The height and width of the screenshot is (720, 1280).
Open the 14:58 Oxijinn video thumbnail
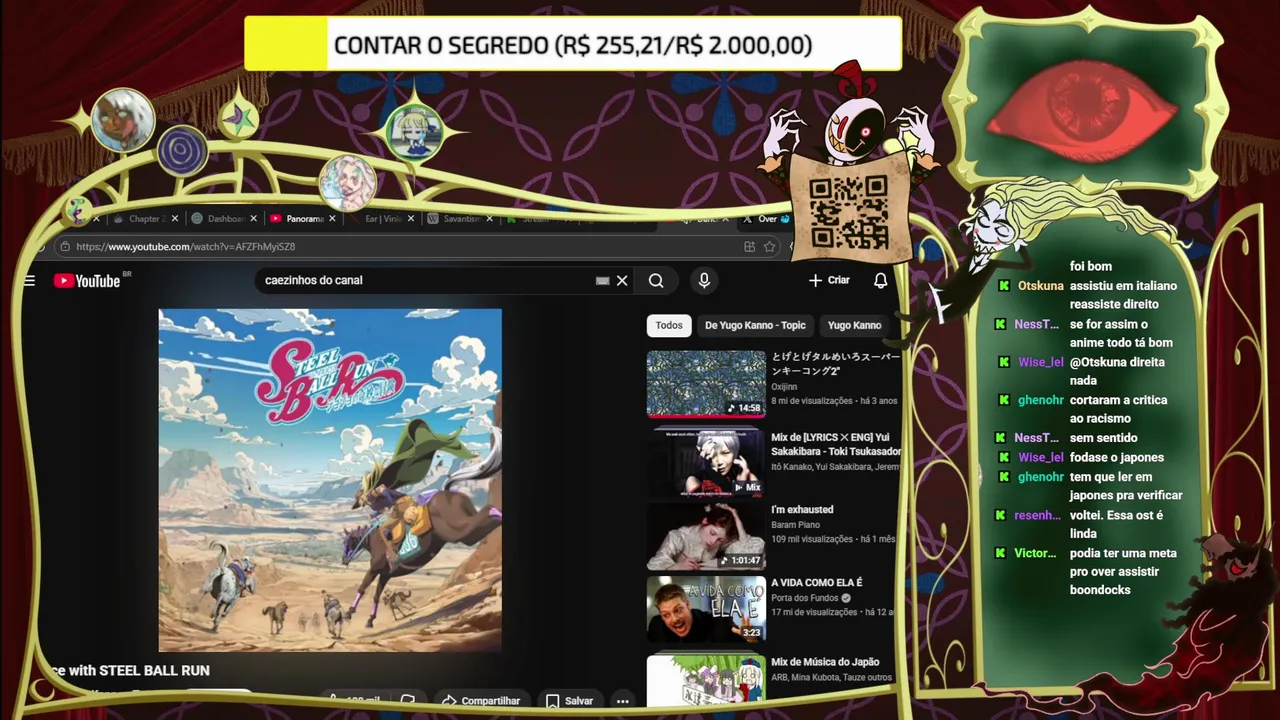[706, 383]
